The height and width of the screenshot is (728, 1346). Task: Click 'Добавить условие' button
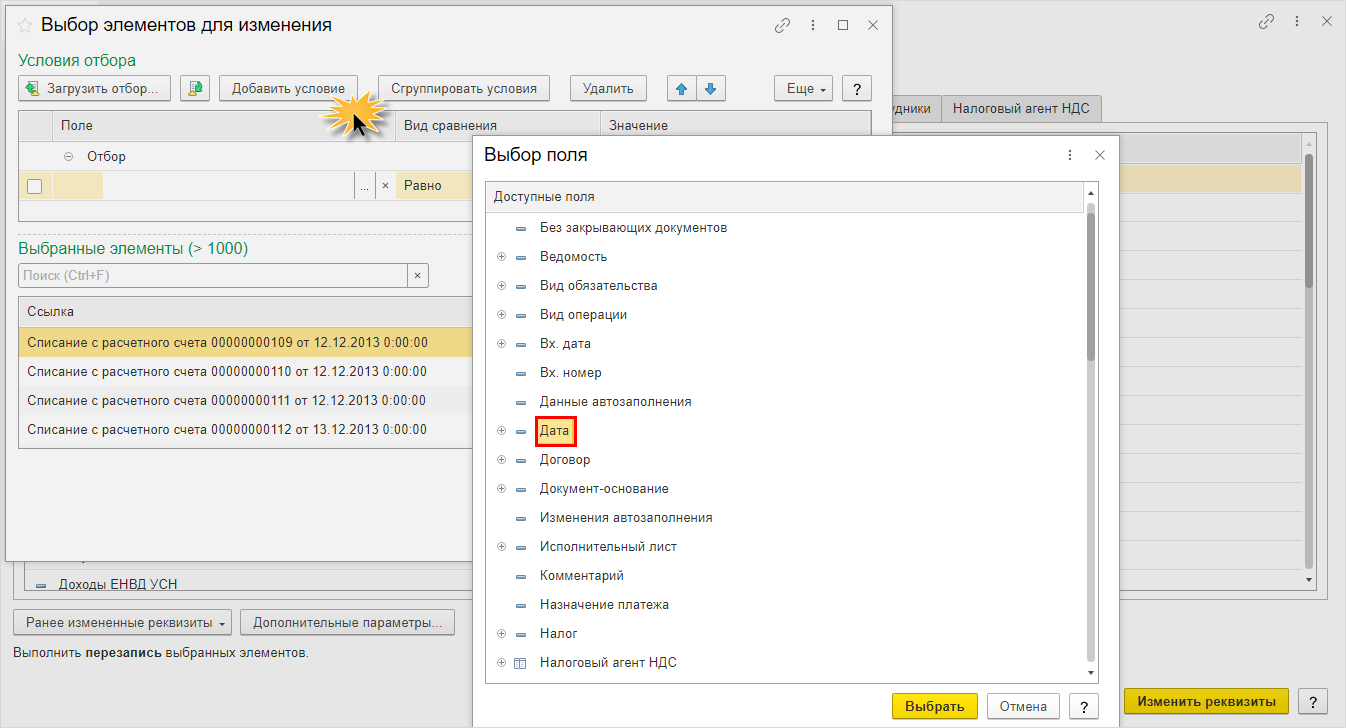[289, 88]
